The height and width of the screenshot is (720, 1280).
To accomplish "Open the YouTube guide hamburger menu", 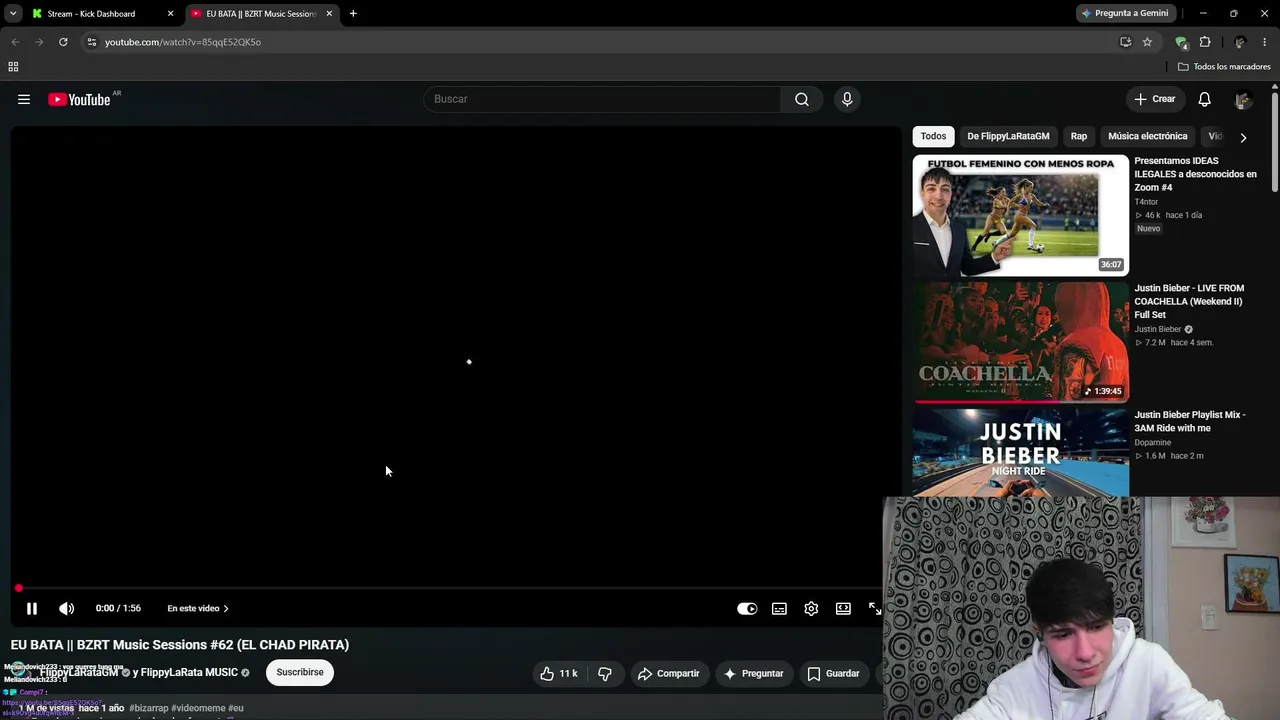I will [24, 99].
